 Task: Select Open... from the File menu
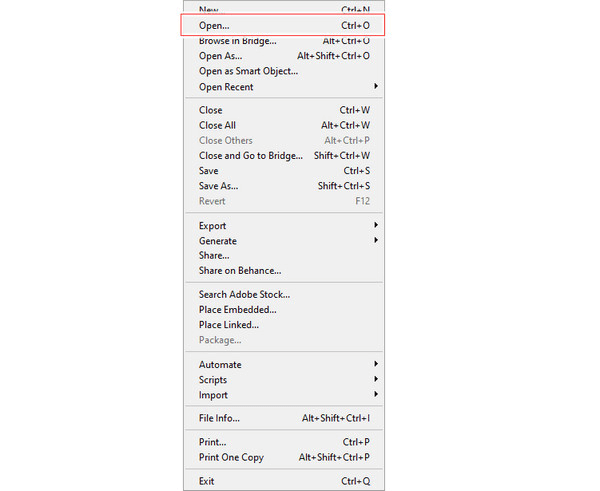pos(284,26)
